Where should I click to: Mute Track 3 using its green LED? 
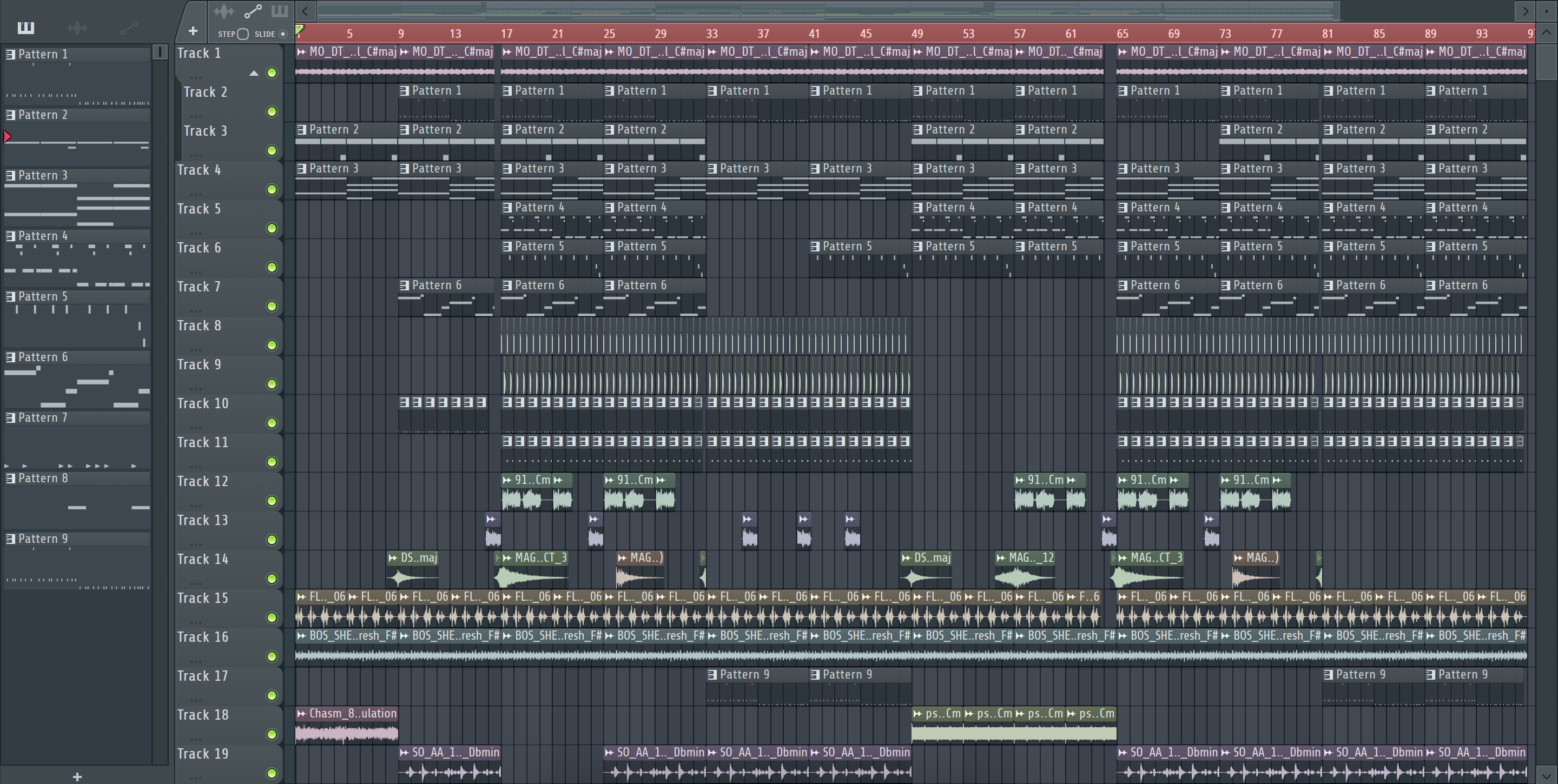click(x=272, y=150)
